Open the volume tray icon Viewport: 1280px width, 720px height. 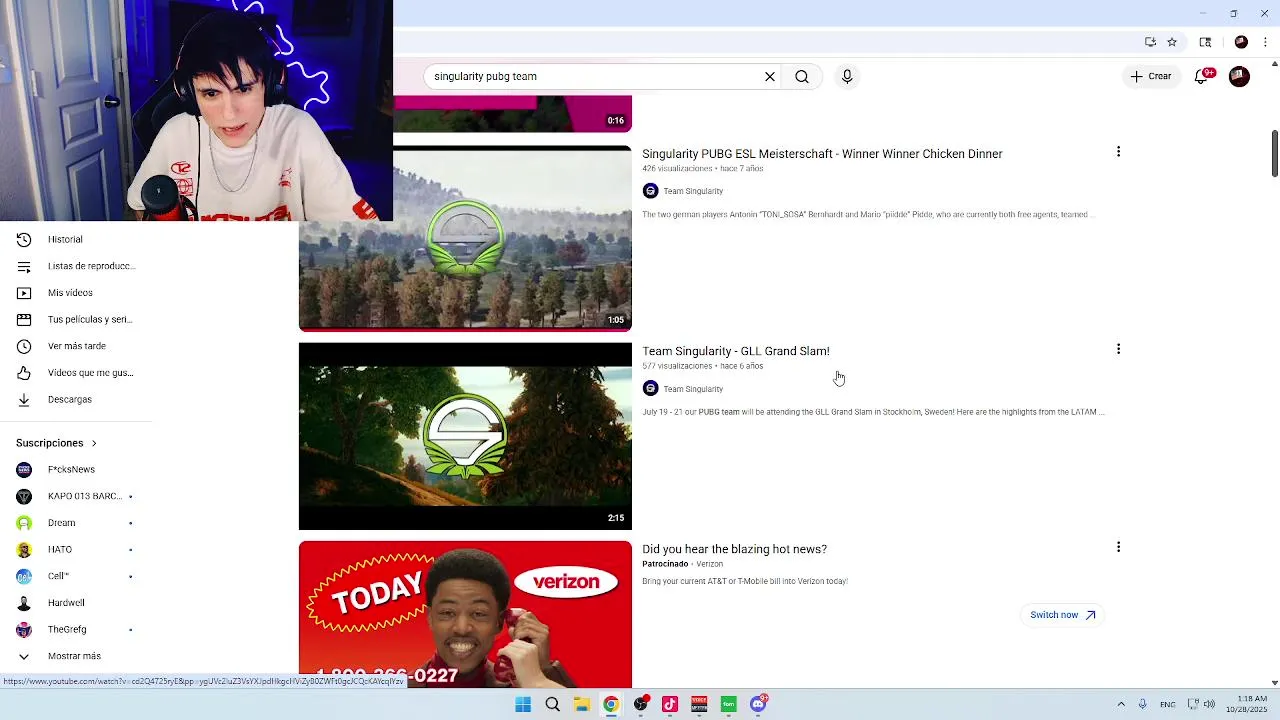click(x=1210, y=704)
